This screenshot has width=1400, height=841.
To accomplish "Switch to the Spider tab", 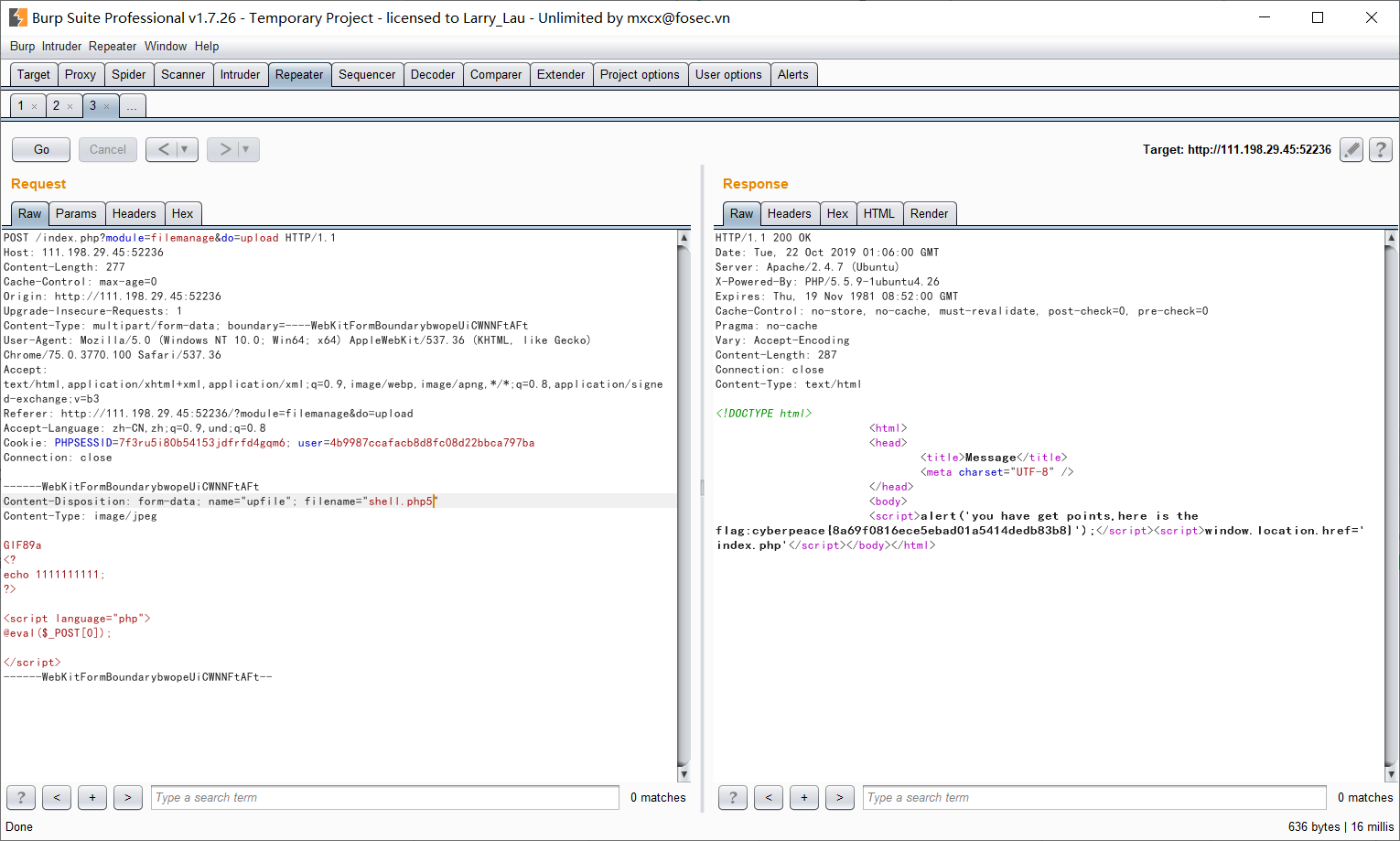I will (129, 74).
